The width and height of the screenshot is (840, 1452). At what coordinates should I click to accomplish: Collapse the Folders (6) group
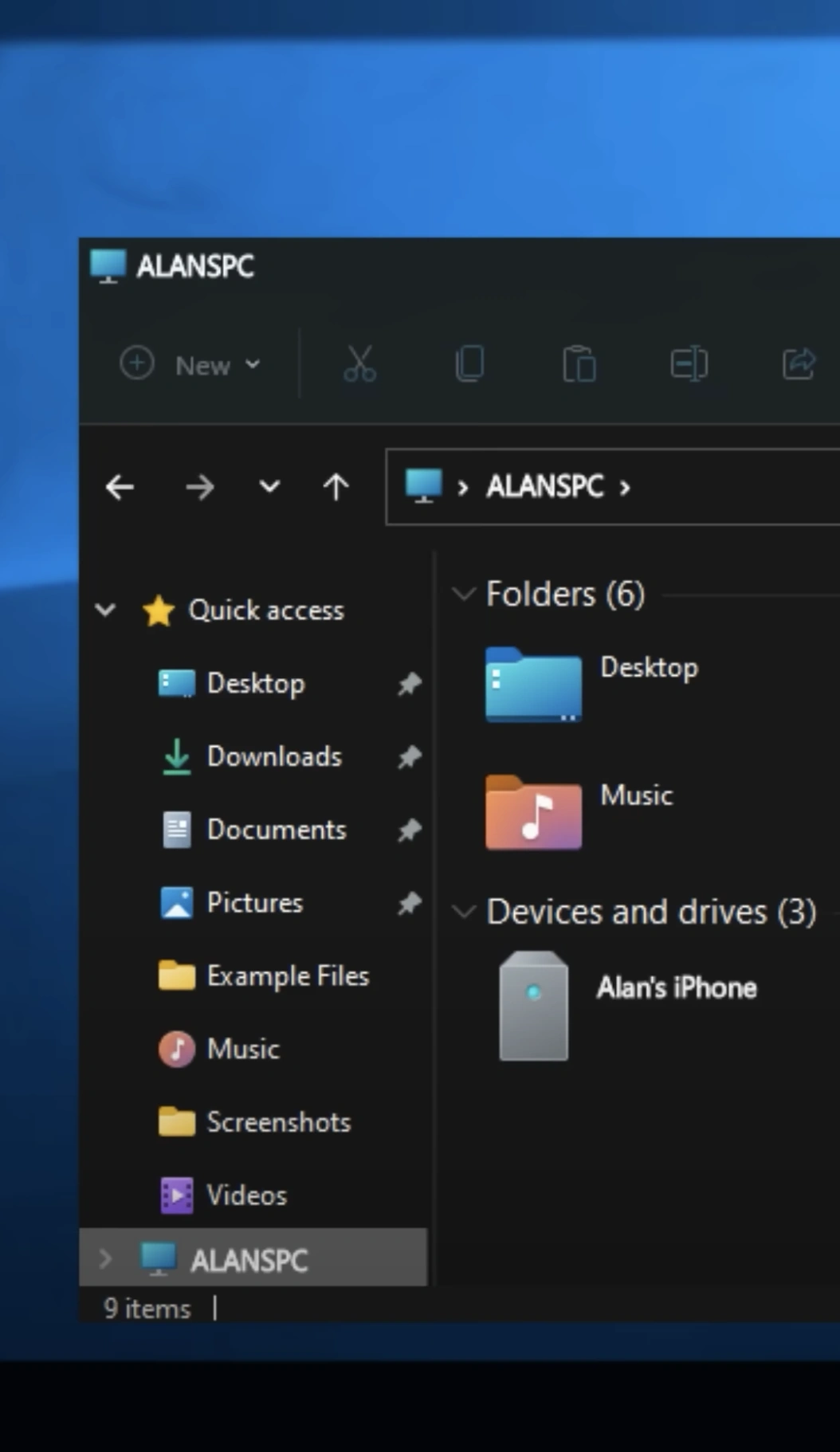[463, 594]
